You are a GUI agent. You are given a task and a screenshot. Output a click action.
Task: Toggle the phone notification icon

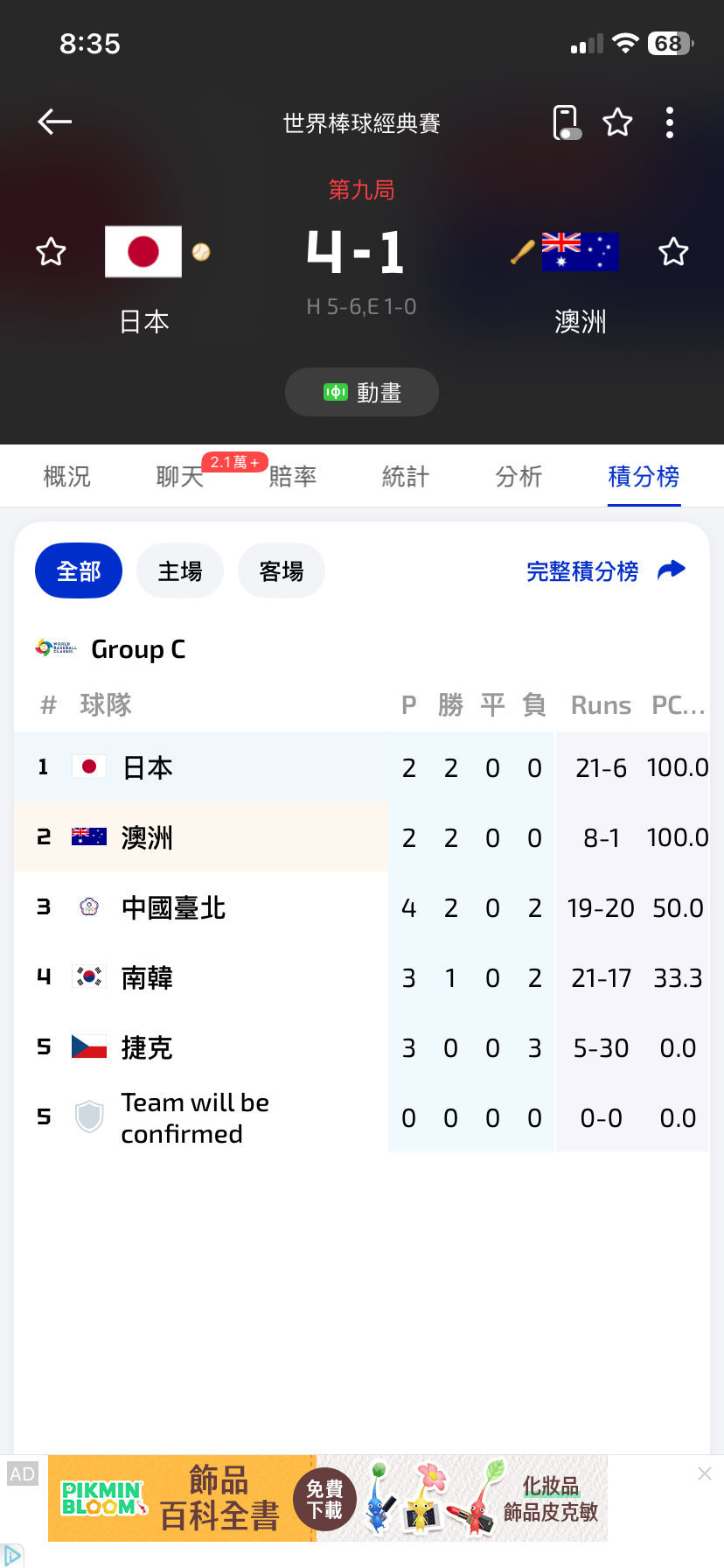566,122
